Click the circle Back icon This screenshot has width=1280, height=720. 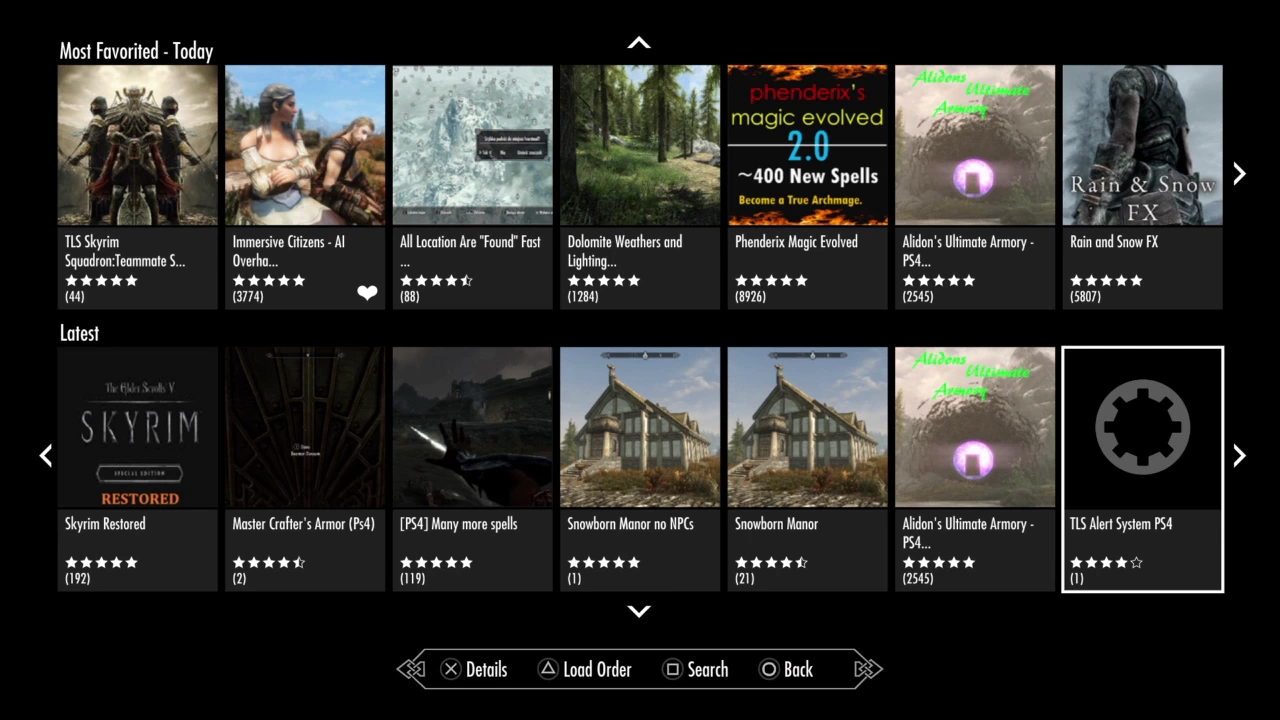(768, 670)
